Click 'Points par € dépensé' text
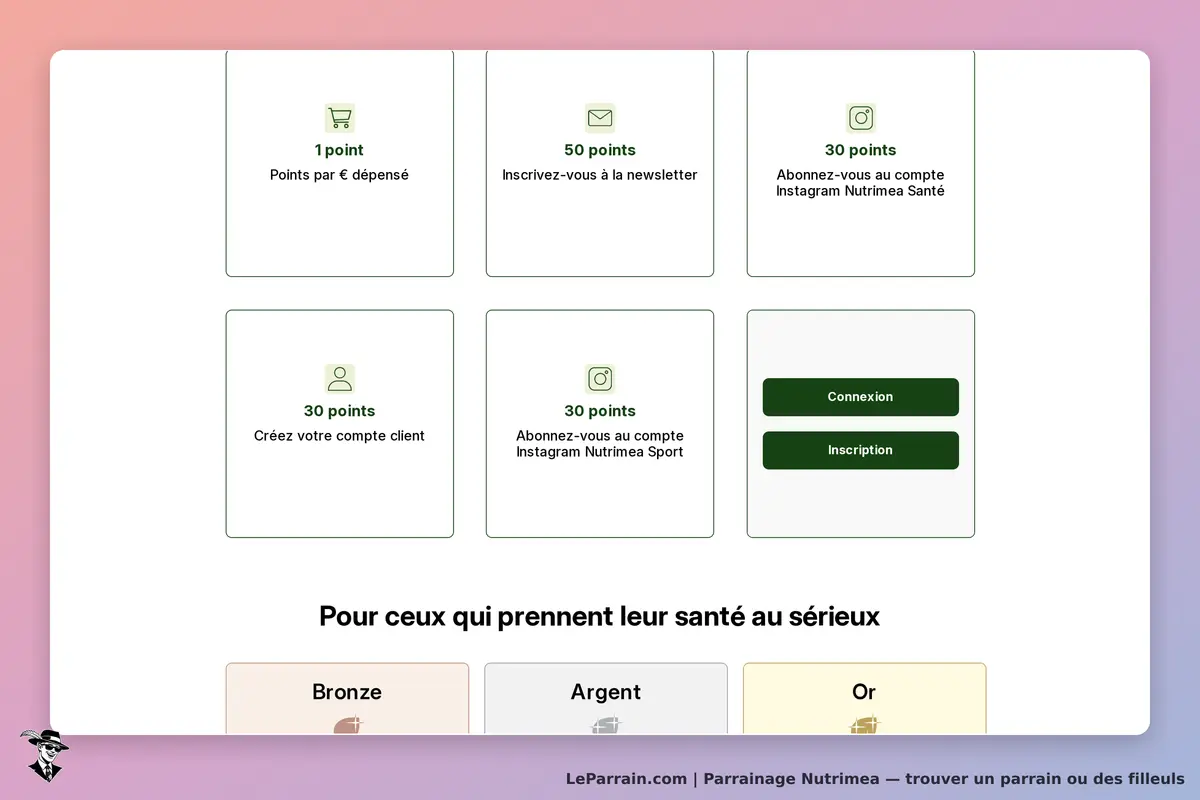Screen dimensions: 1200x800 (x=340, y=175)
